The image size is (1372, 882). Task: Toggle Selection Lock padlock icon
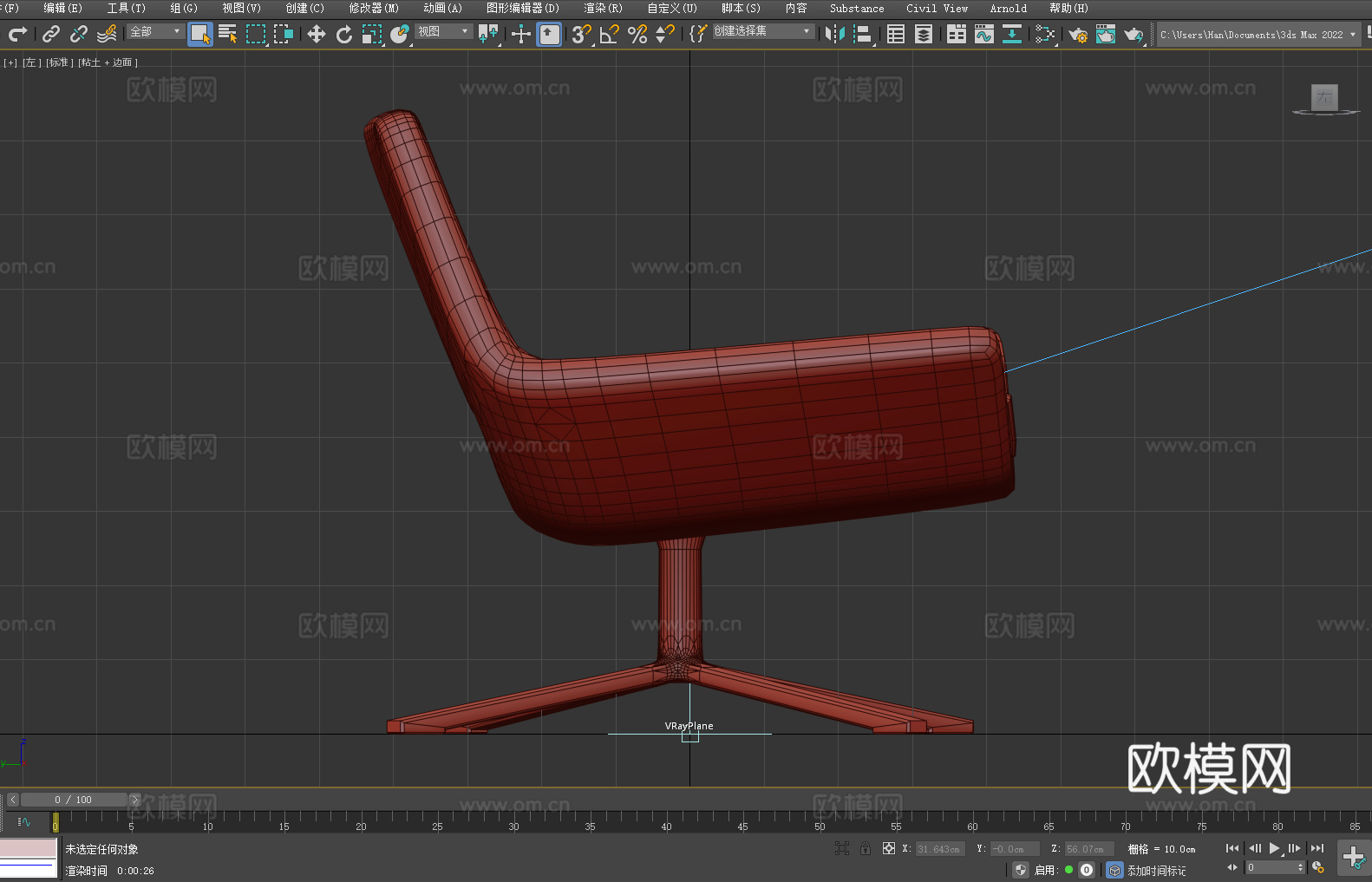point(866,848)
